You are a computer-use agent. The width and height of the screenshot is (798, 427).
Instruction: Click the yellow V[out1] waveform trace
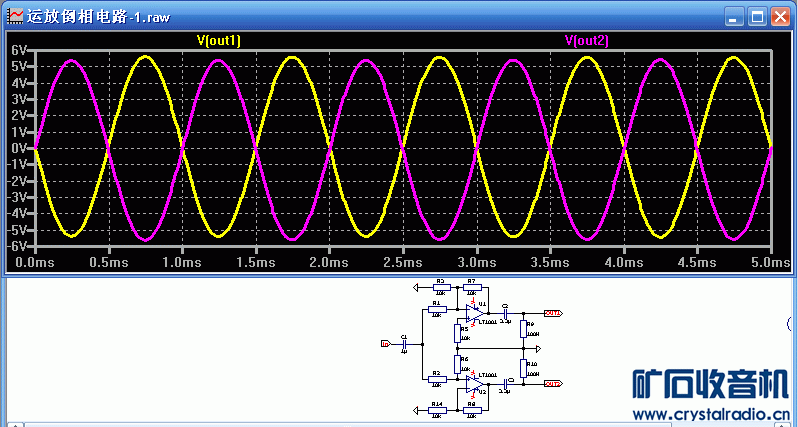pos(146,57)
